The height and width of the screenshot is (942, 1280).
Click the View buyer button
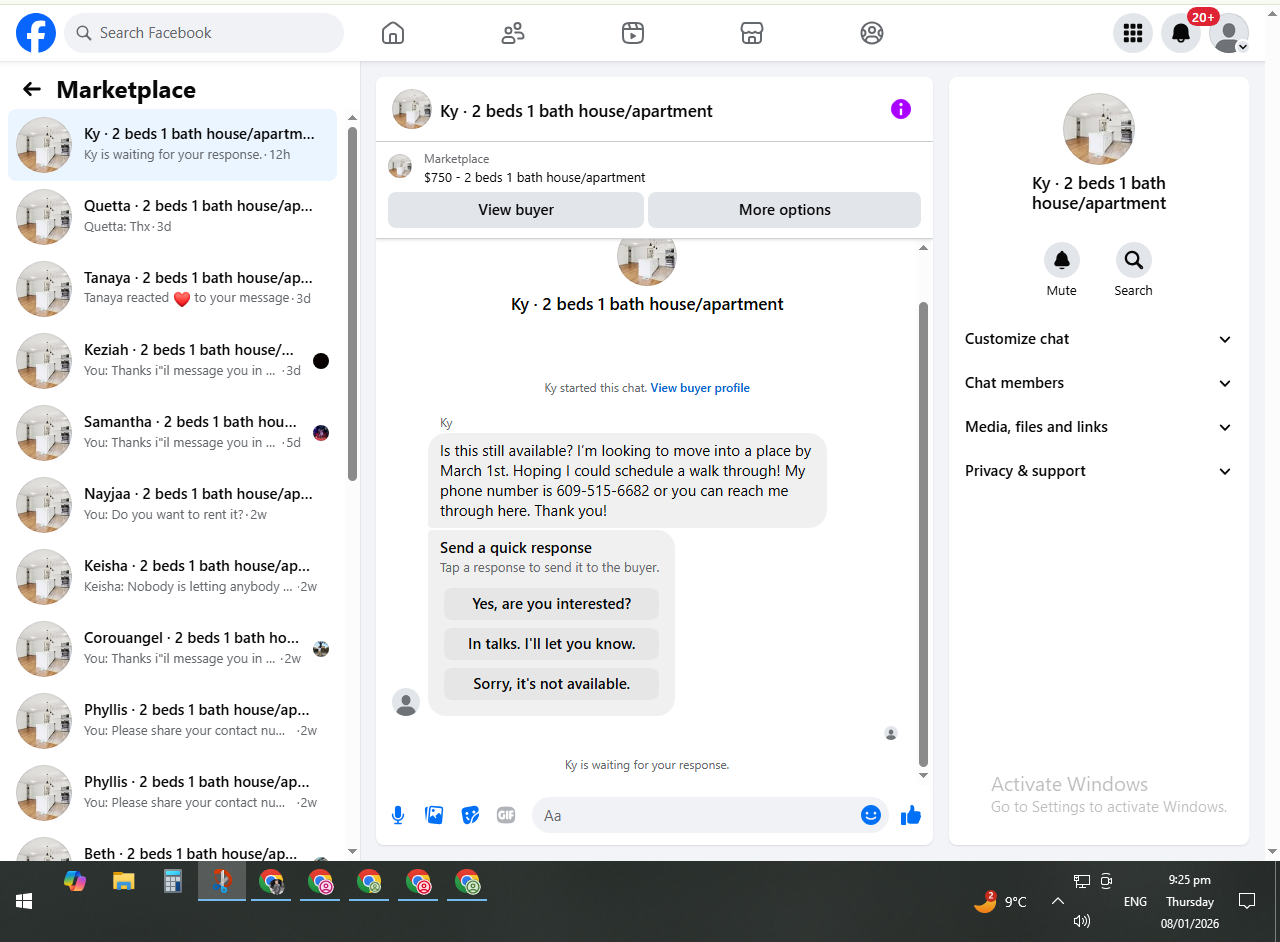pyautogui.click(x=516, y=210)
